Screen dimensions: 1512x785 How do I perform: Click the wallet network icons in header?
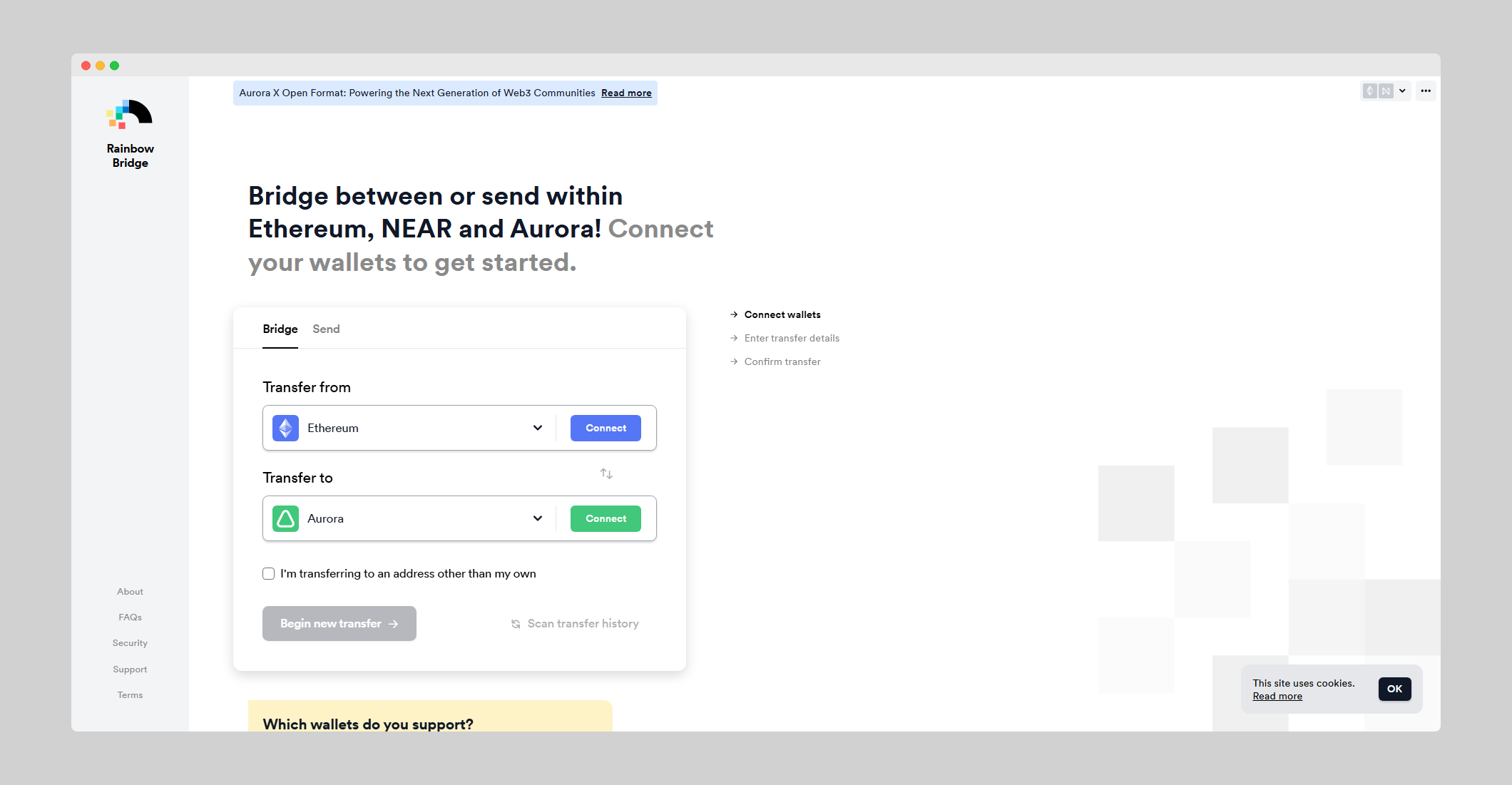(x=1377, y=91)
